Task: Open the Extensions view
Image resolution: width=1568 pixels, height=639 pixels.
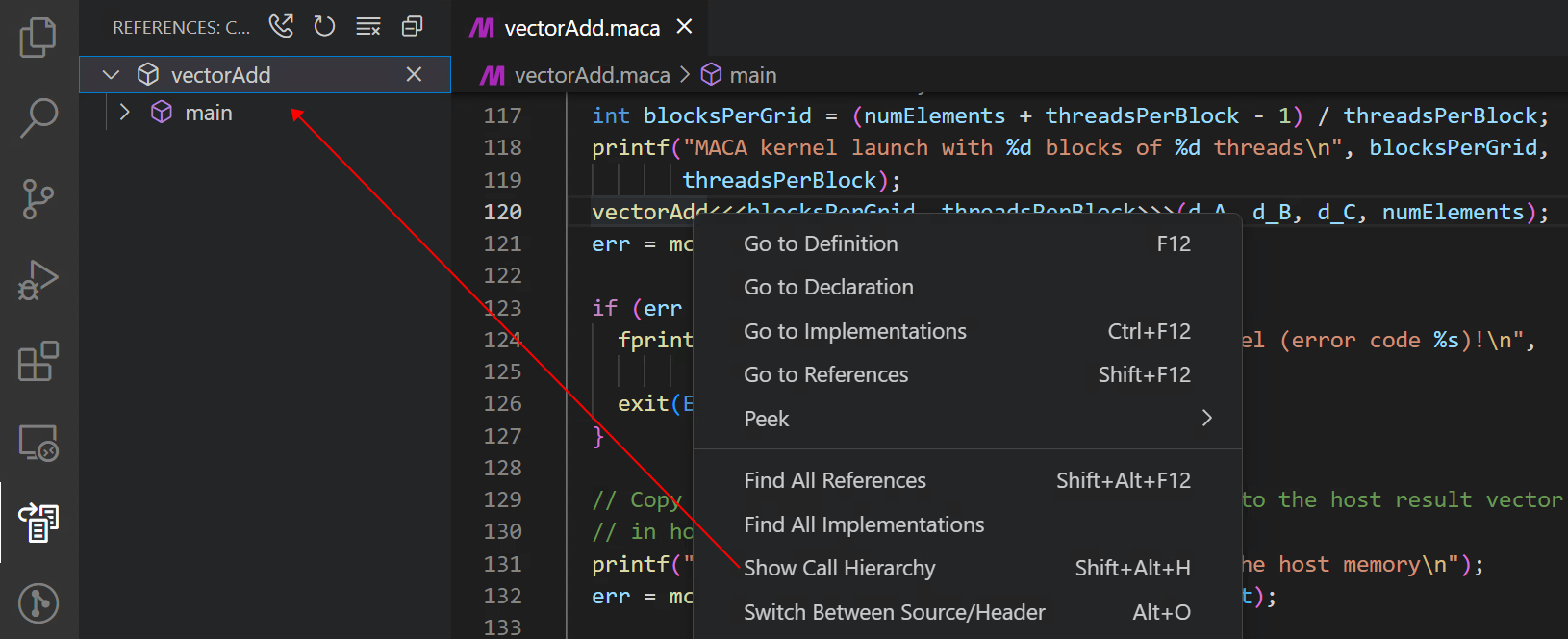Action: click(38, 362)
